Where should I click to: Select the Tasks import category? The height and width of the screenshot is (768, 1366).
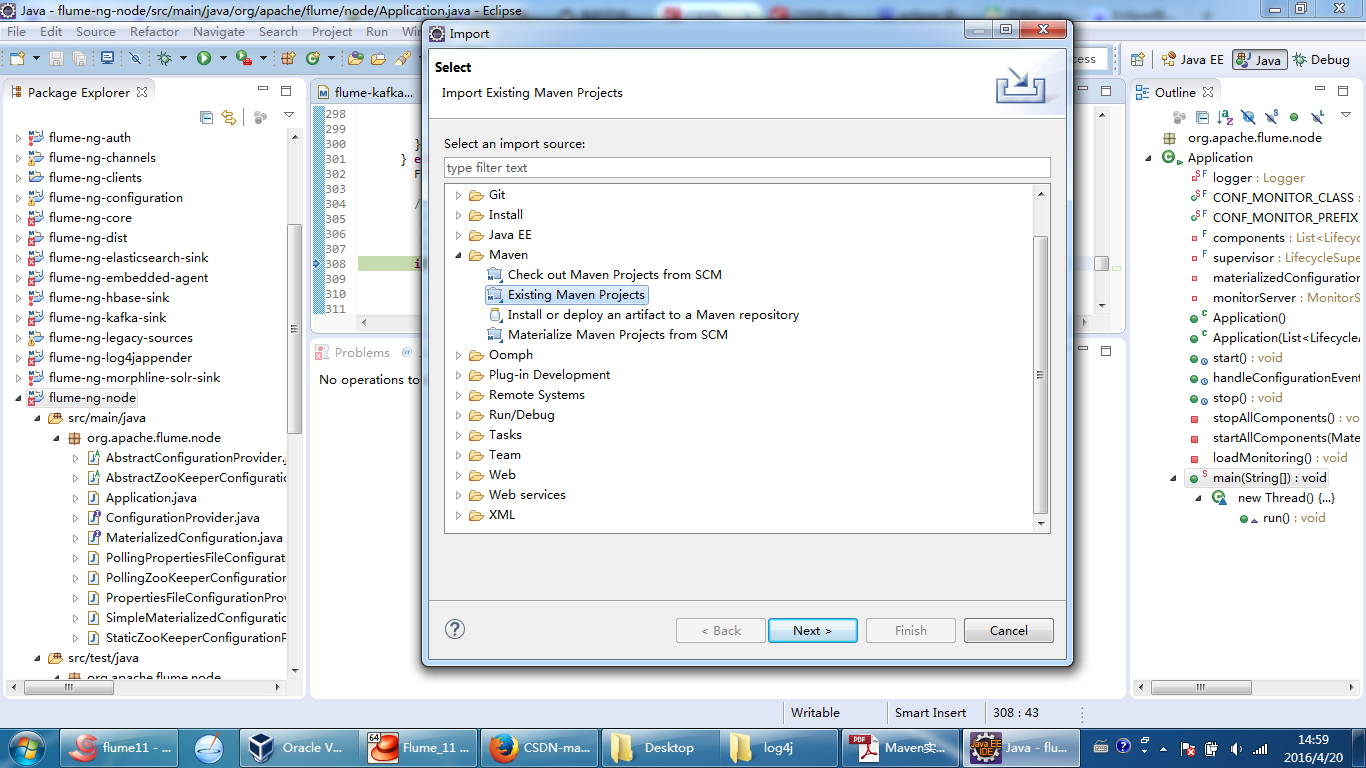pos(505,435)
